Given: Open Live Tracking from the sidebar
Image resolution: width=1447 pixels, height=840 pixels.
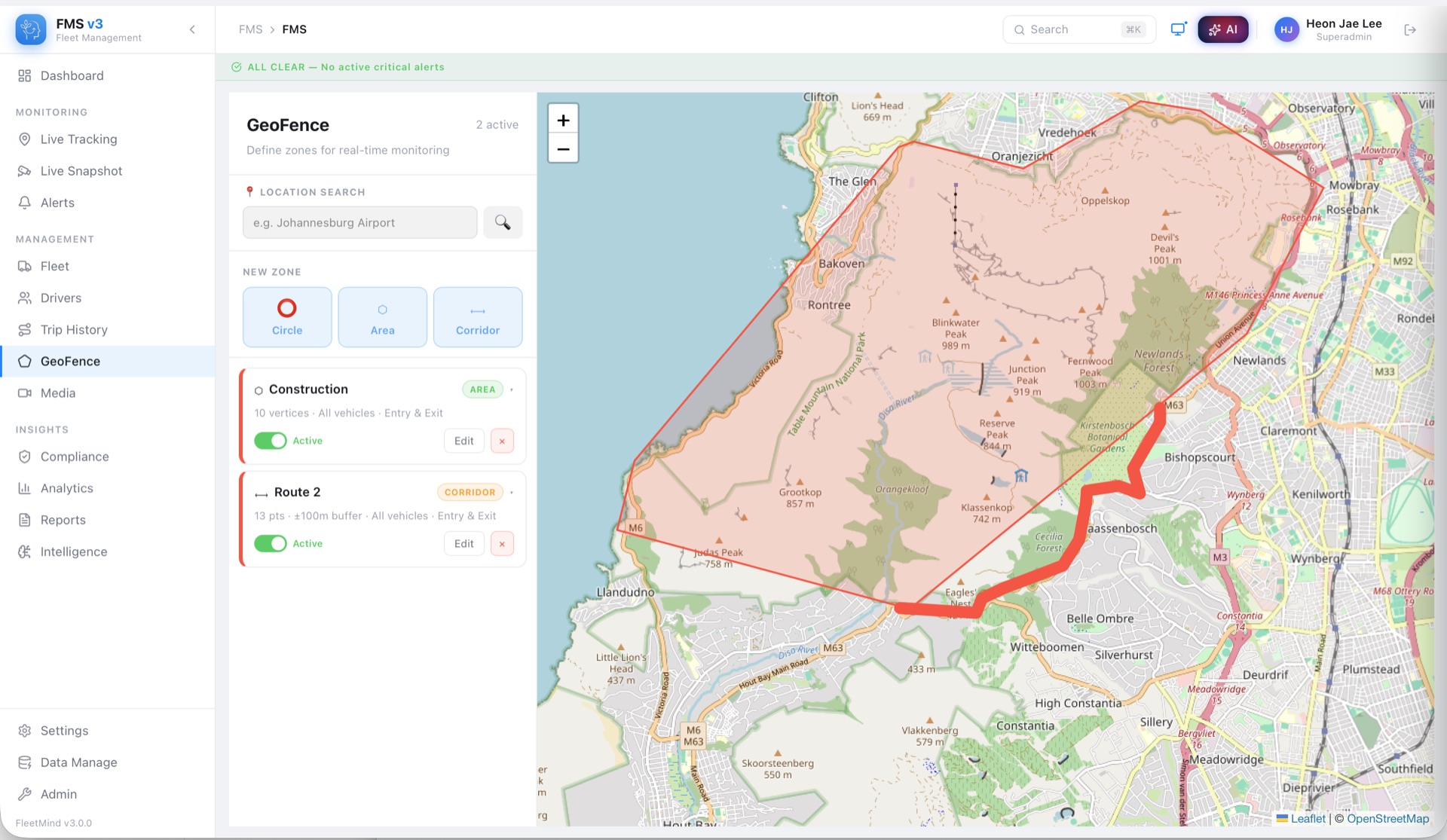Looking at the screenshot, I should (x=78, y=139).
